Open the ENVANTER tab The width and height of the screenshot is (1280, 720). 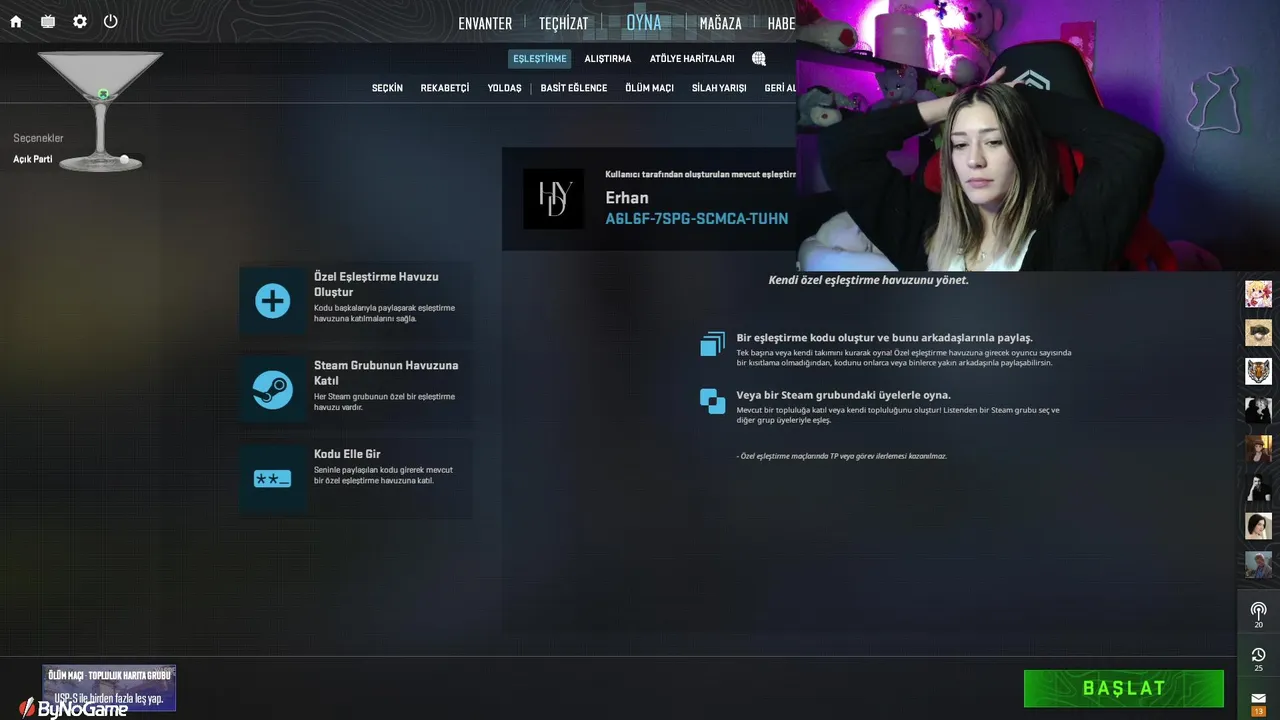[485, 23]
